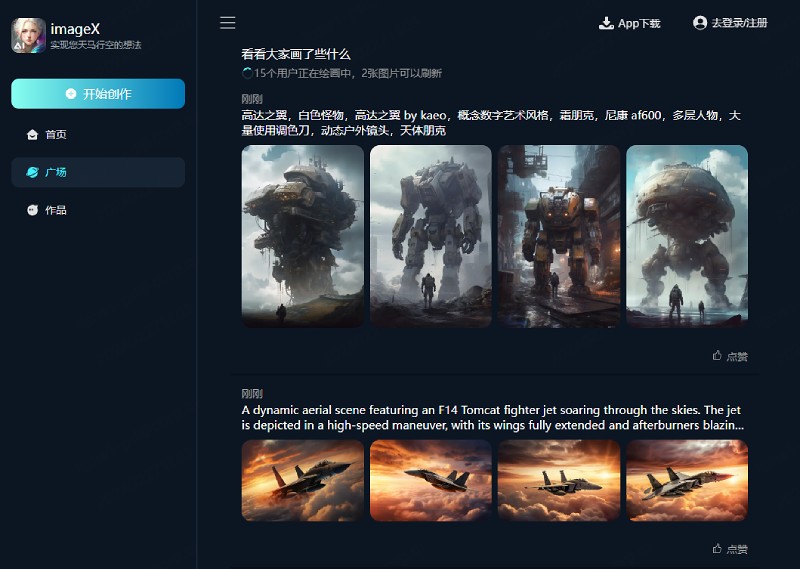The image size is (800, 569).
Task: Click the imageX avatar logo
Action: 28,36
